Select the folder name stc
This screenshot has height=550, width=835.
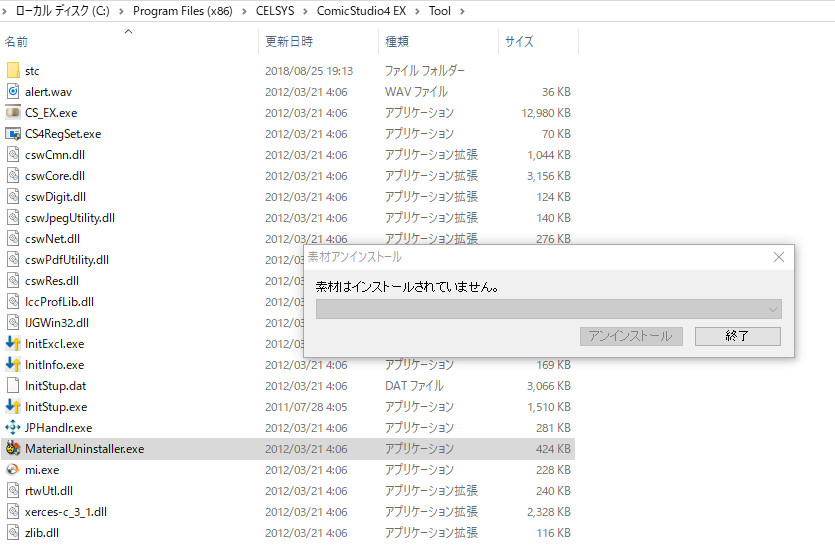pos(32,71)
